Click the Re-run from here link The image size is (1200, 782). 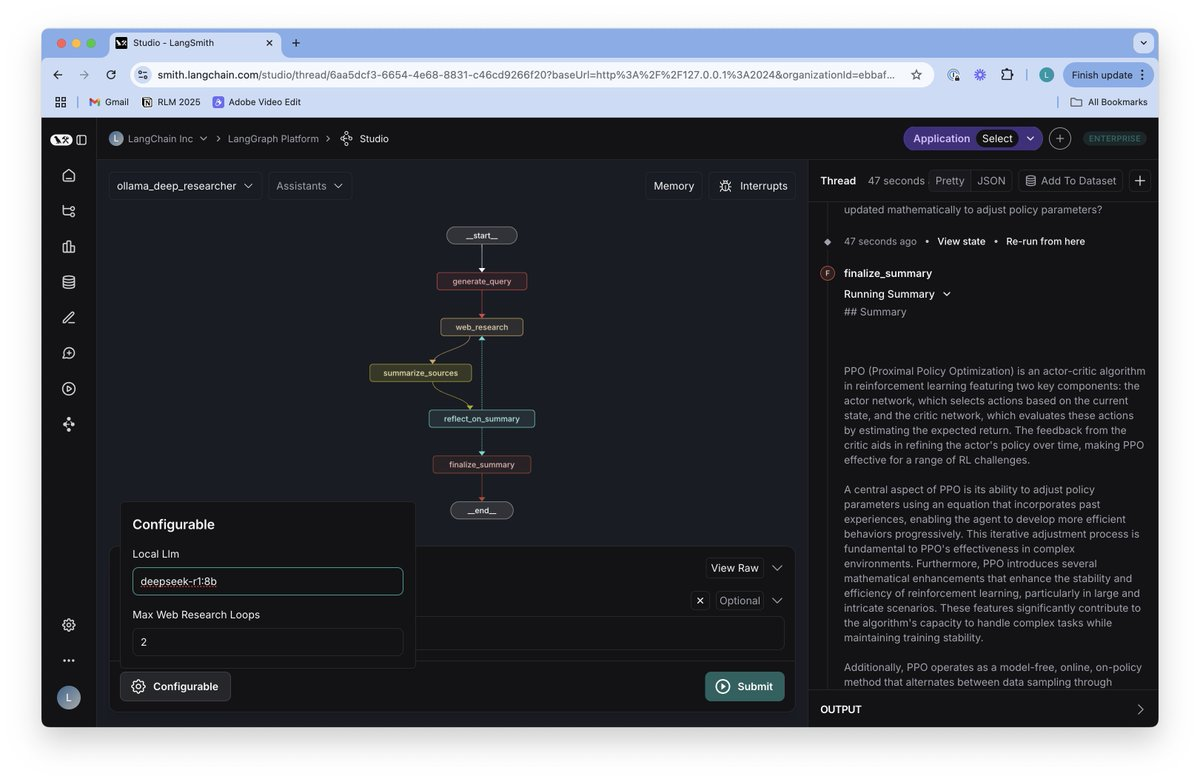point(1045,242)
